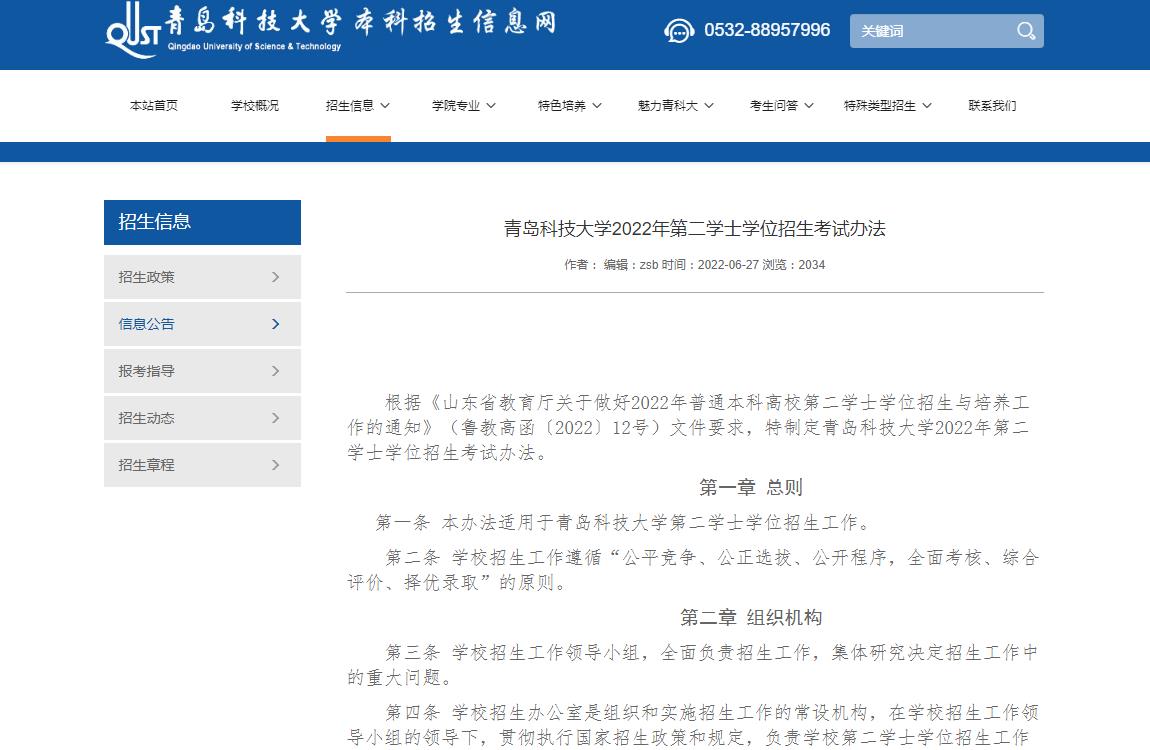Expand the chevron beside 特殊类型招生

[x=927, y=106]
